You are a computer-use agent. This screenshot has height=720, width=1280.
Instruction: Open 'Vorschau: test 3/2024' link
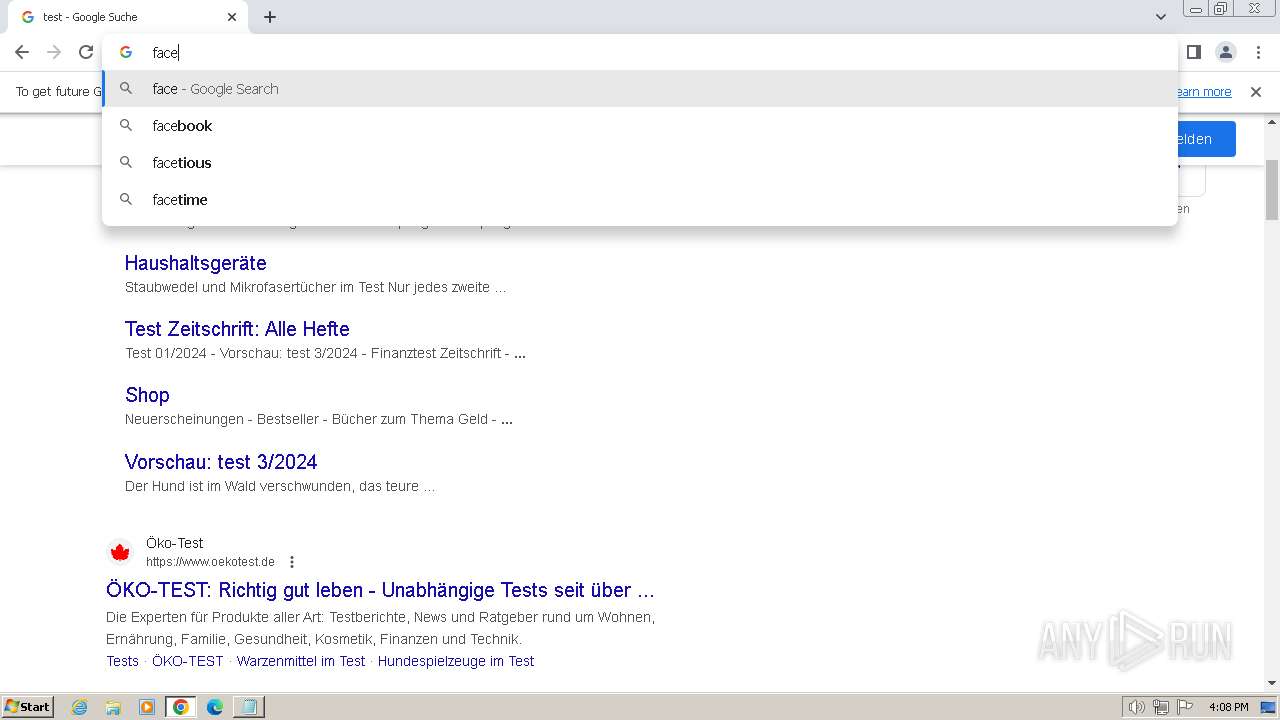pos(221,462)
